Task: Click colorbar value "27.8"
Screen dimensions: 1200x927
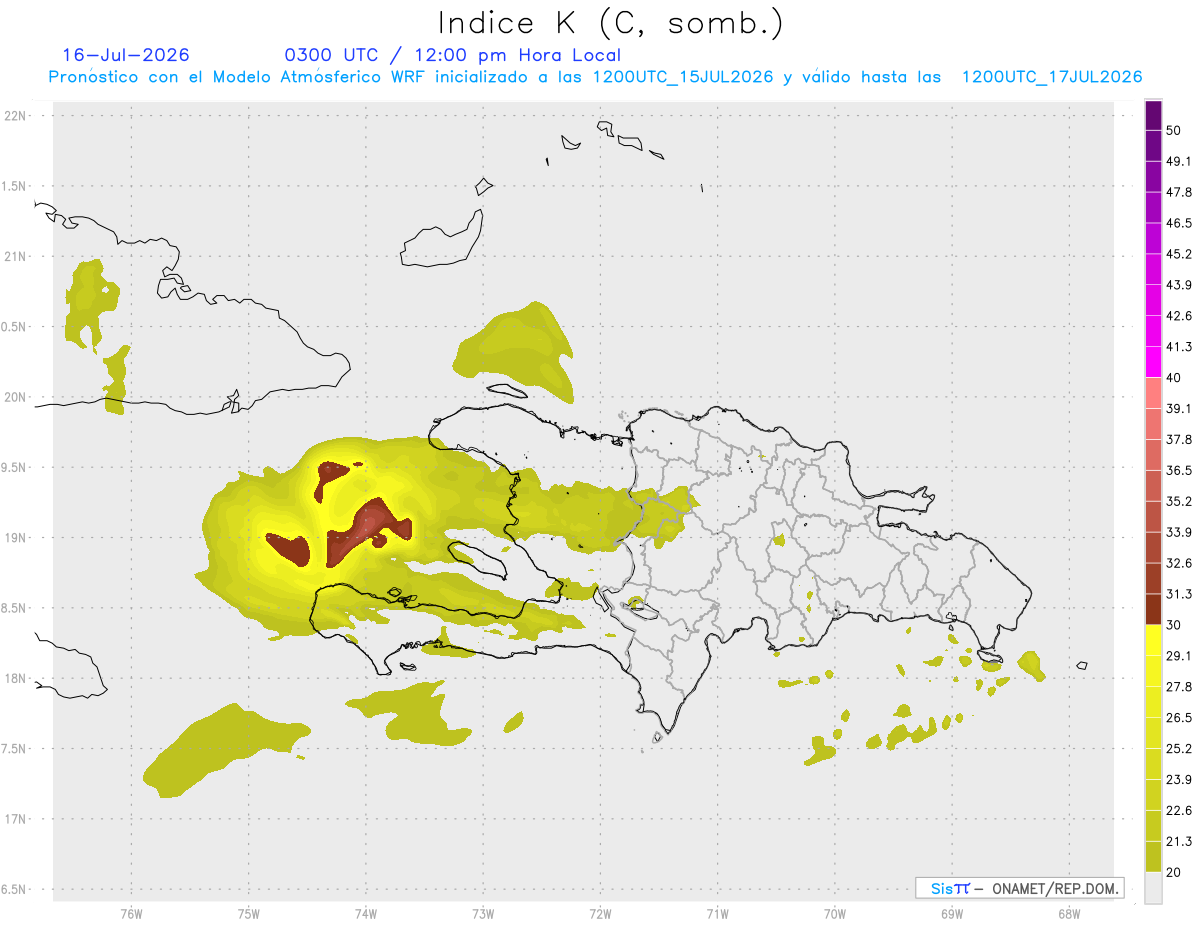Action: (x=1179, y=687)
